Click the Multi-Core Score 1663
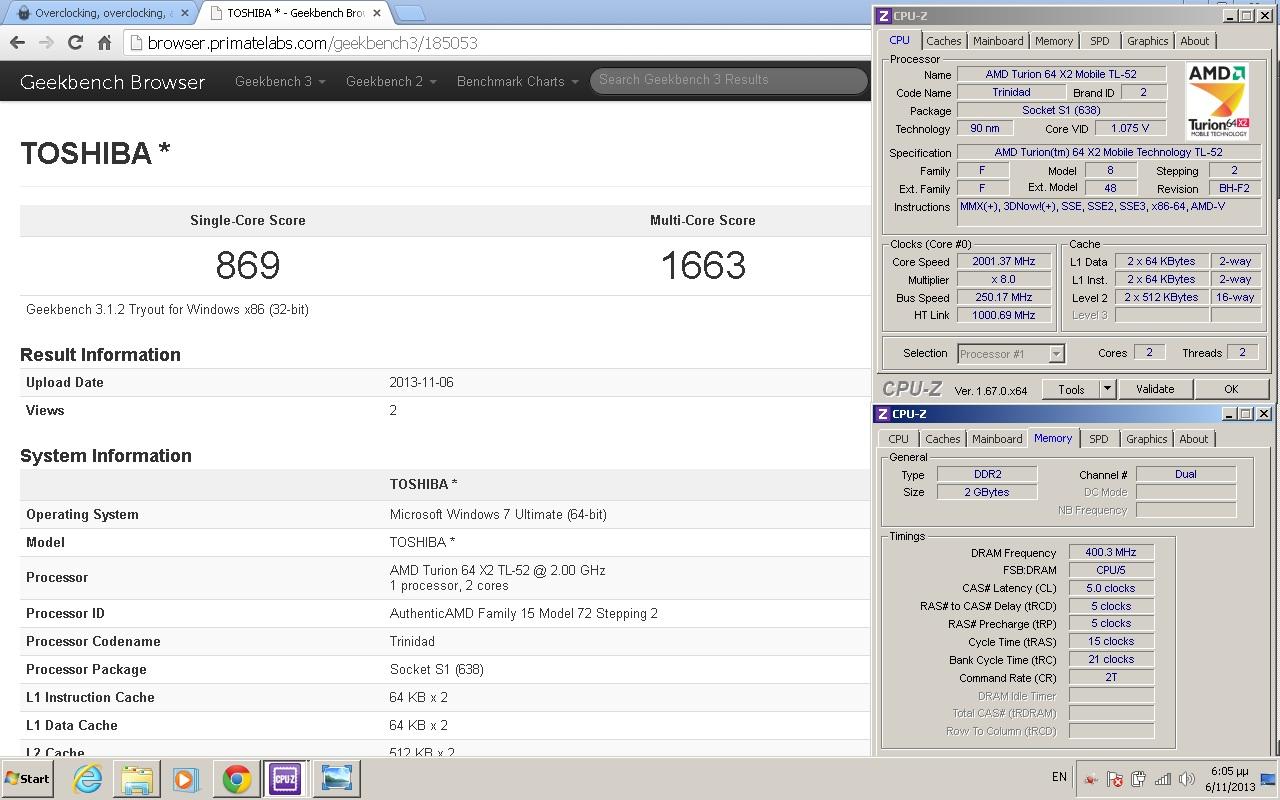 click(703, 265)
